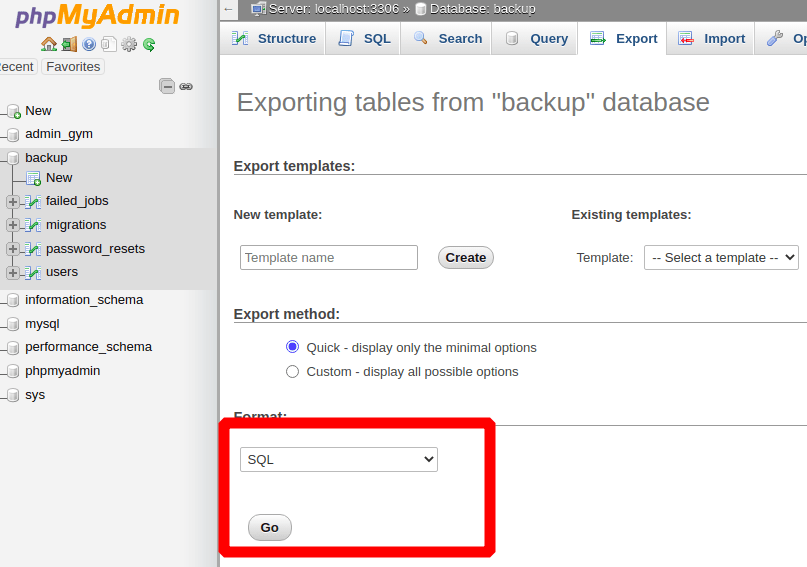
Task: Click the backup database icon
Action: [13, 158]
